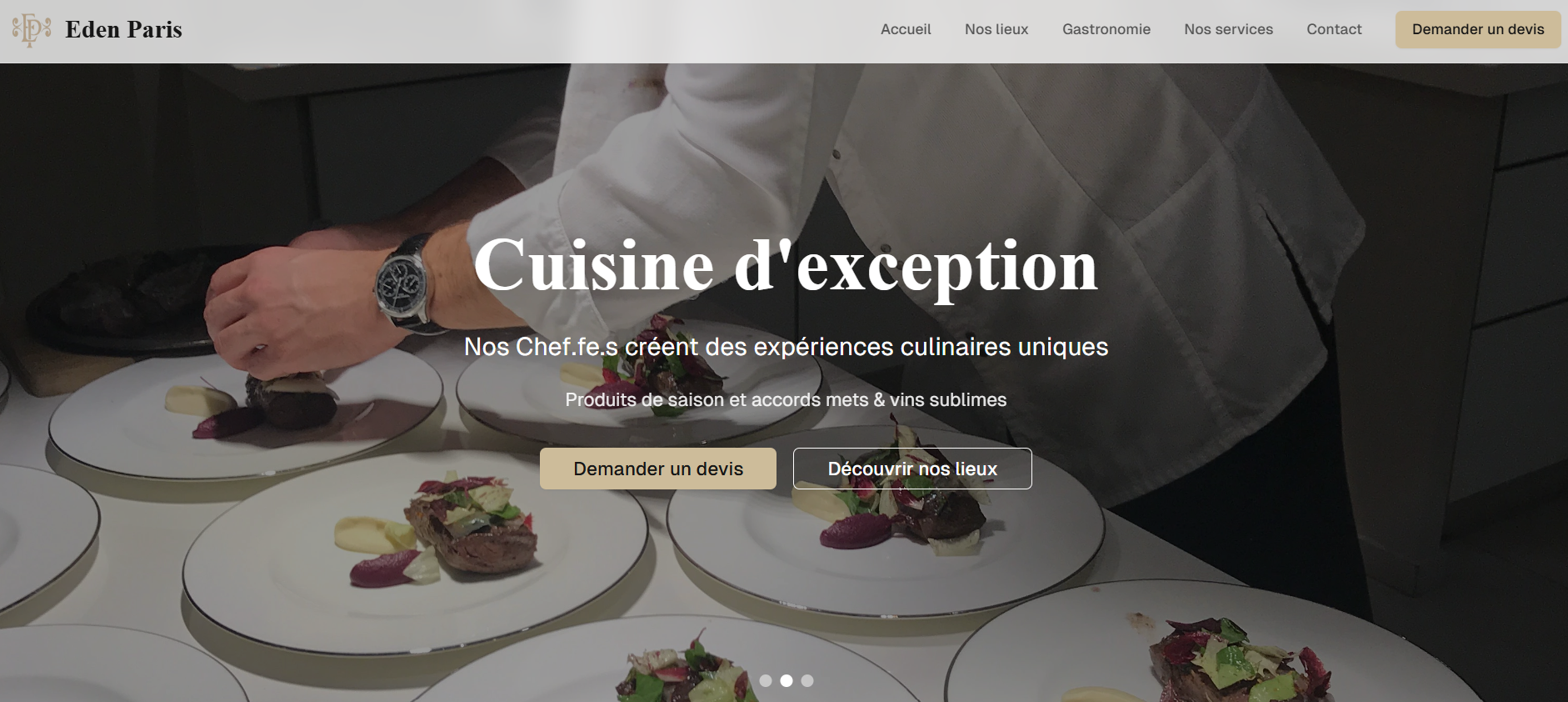Click the Découvrir nos lieux outlined button
Image resolution: width=1568 pixels, height=702 pixels.
click(912, 469)
